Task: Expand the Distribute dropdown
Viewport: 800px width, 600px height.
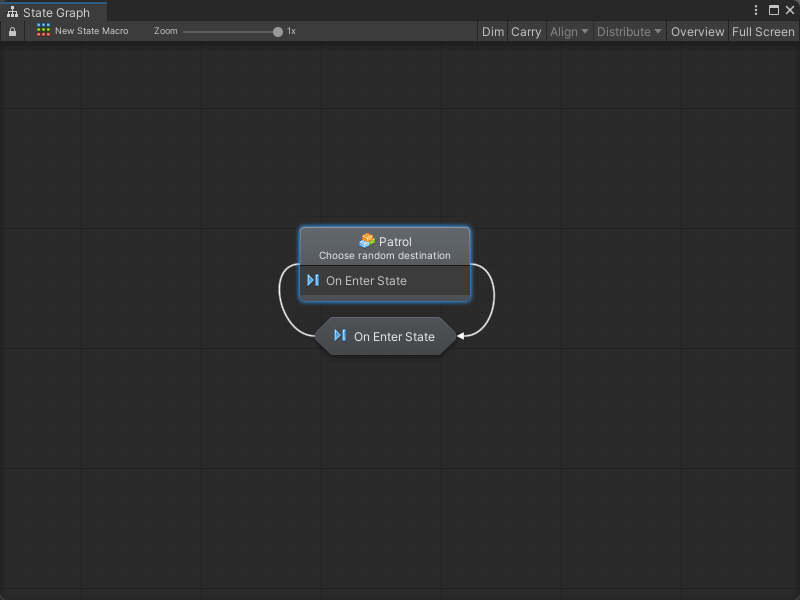Action: tap(629, 32)
